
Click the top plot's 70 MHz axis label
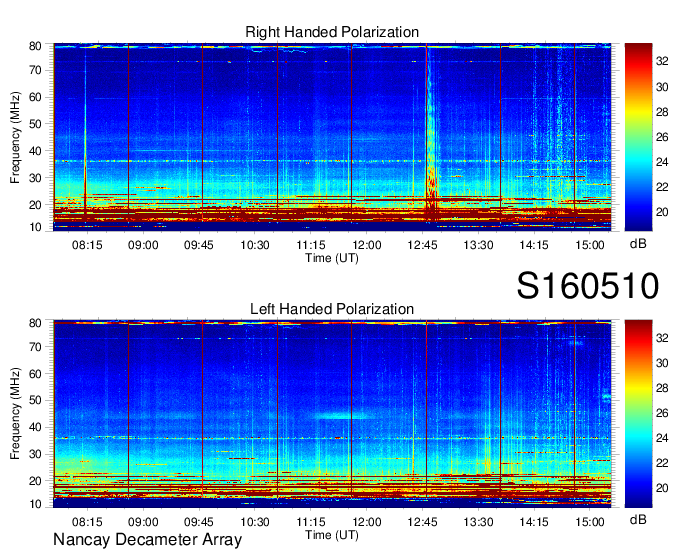click(x=35, y=70)
